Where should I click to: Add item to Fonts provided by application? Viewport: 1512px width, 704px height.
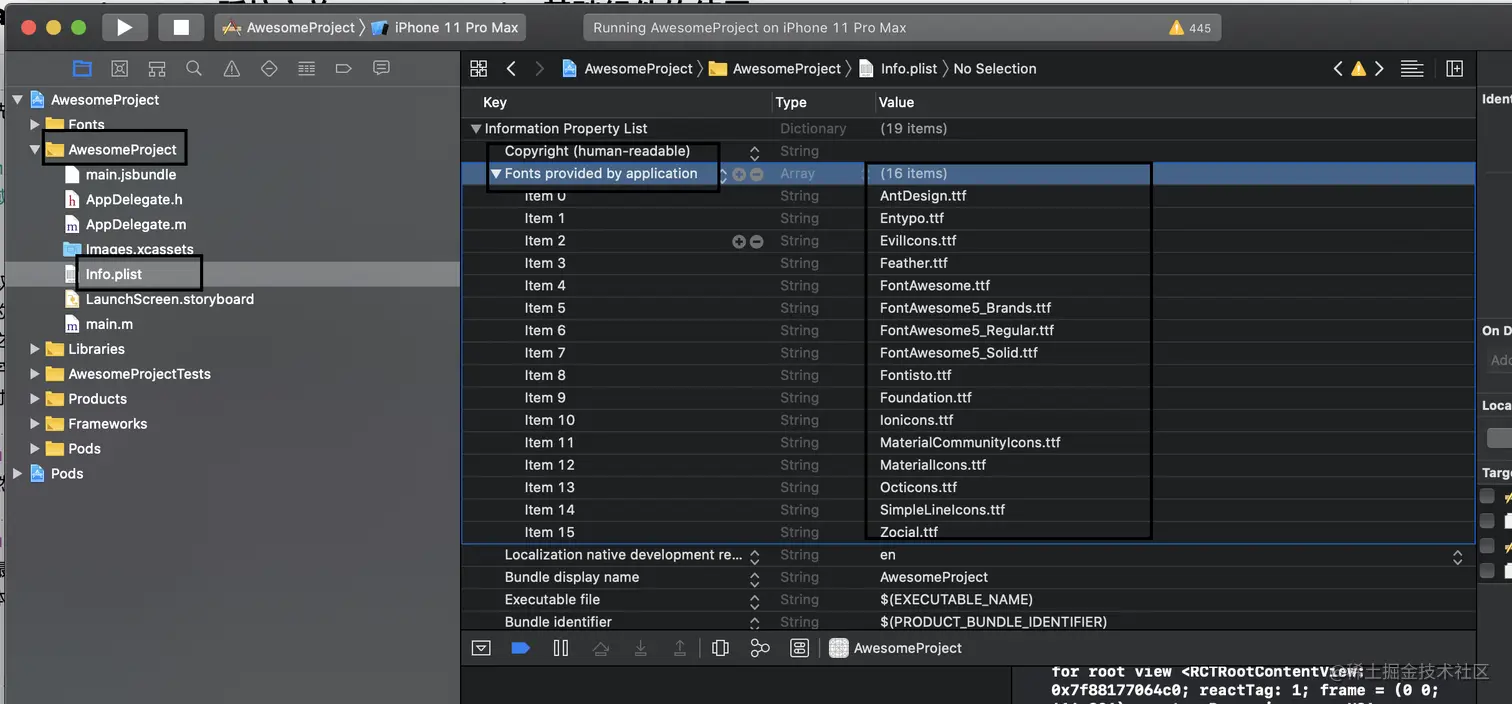[x=739, y=174]
